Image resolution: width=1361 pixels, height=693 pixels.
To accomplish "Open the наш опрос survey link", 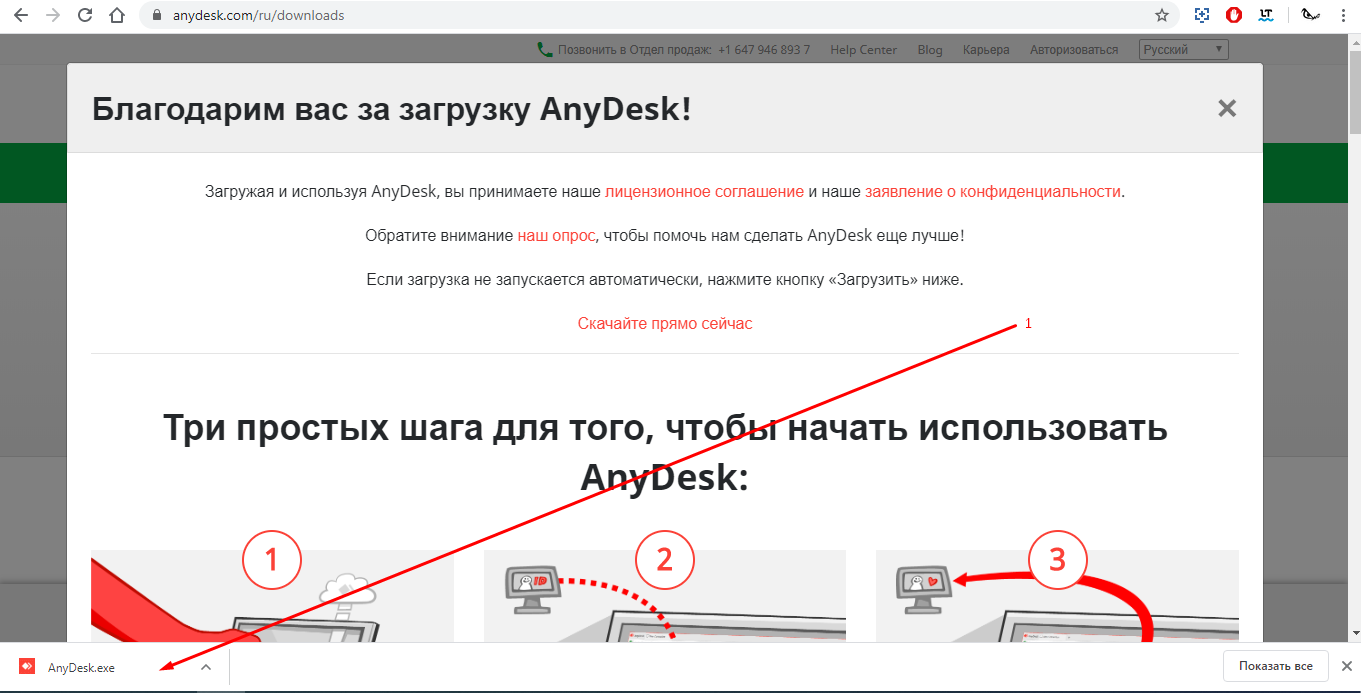I will [556, 236].
